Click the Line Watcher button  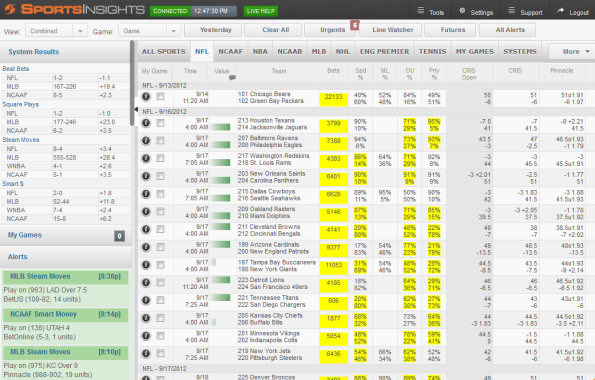[x=392, y=30]
